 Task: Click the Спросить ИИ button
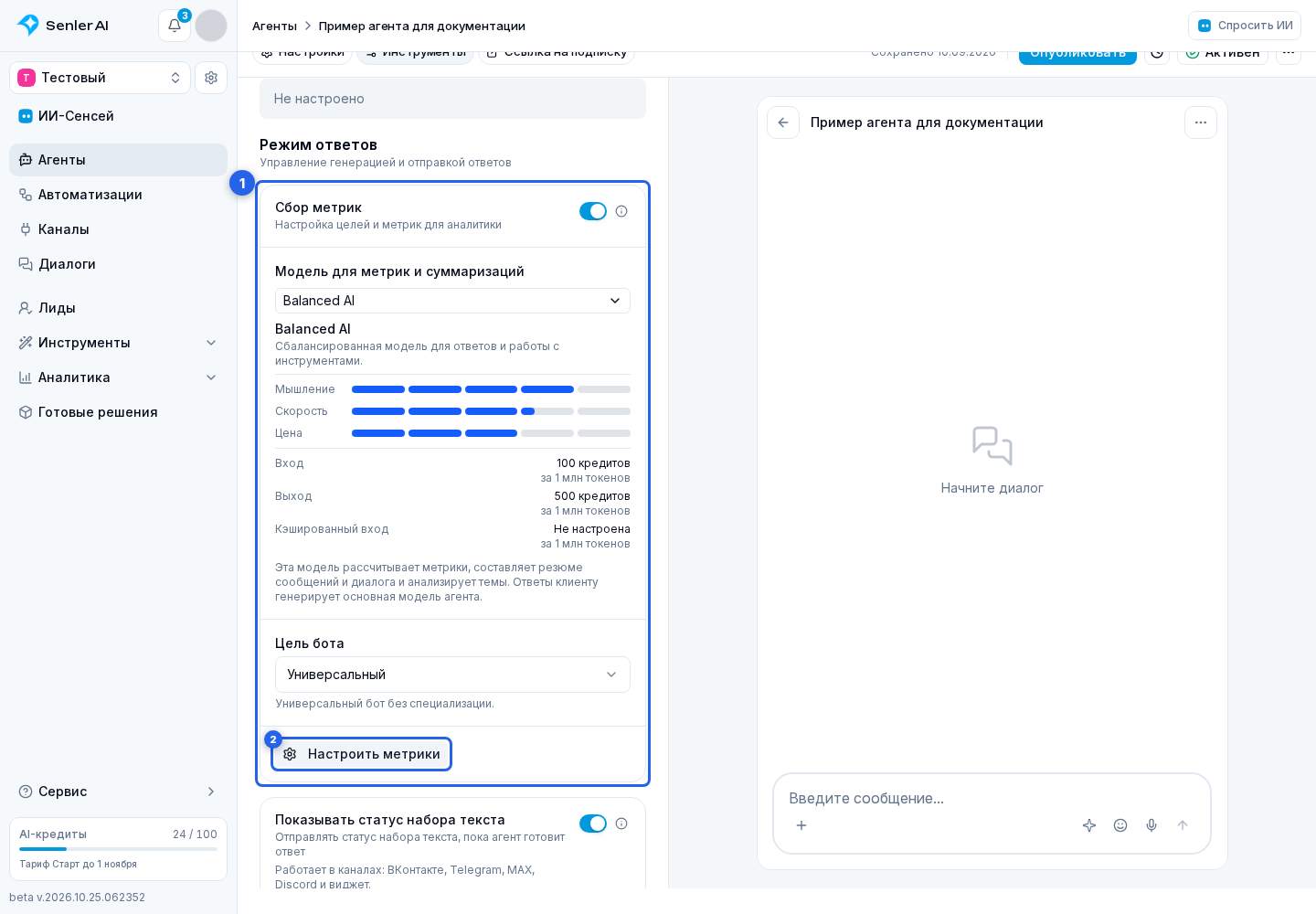coord(1245,26)
